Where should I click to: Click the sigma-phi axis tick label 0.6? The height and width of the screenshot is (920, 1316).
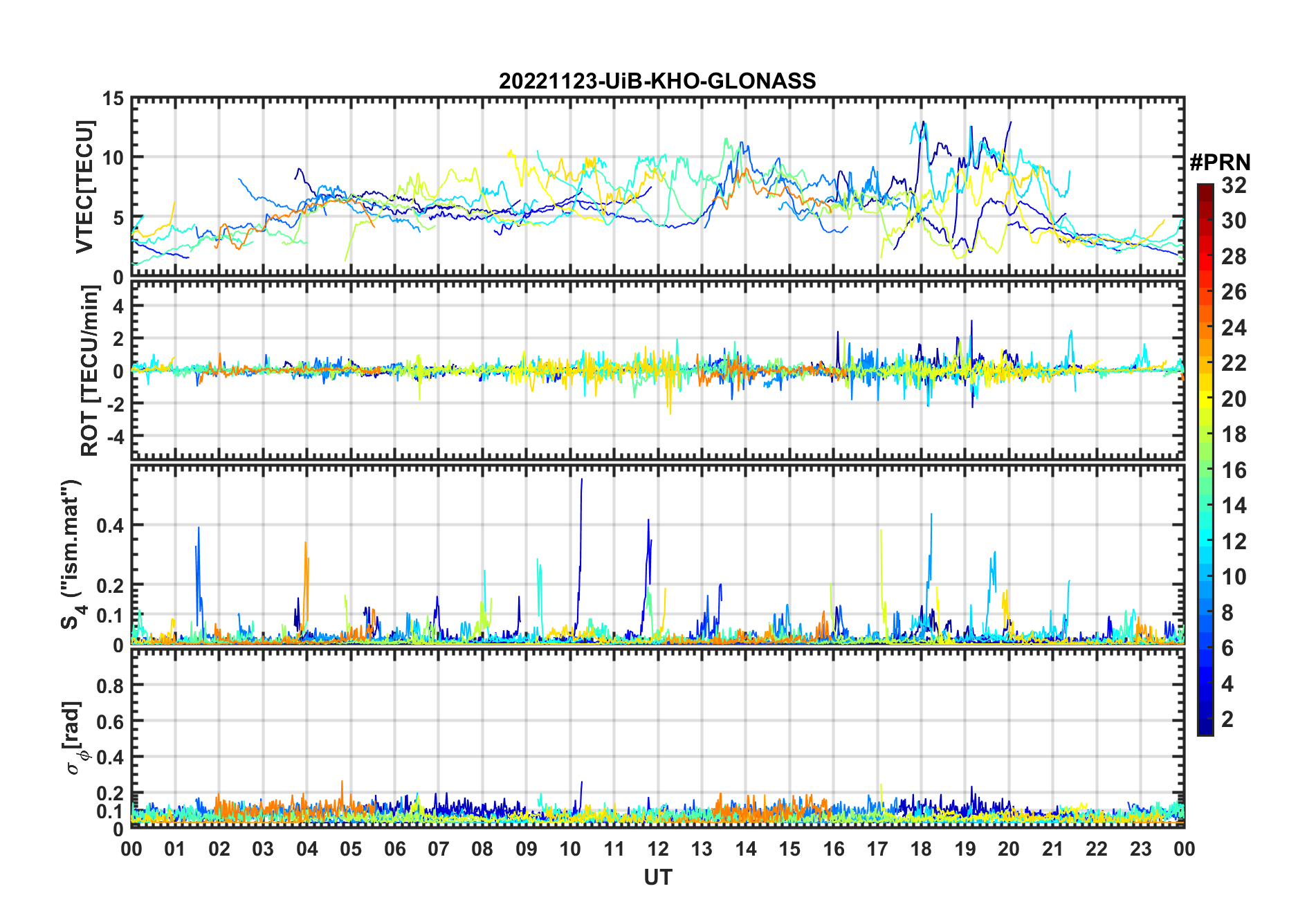(110, 721)
